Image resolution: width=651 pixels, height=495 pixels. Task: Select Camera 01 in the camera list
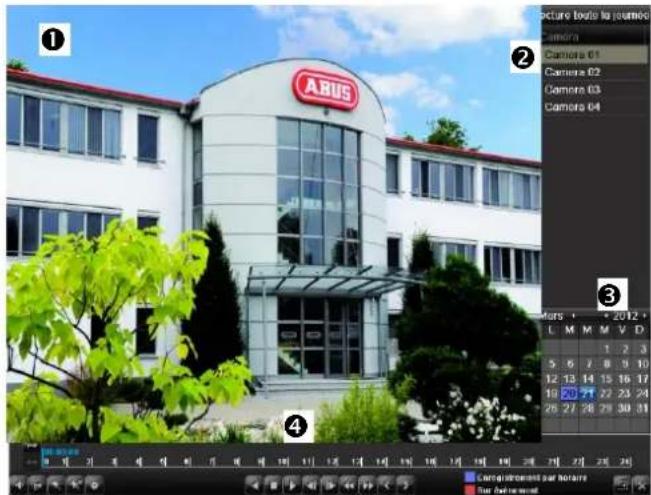click(x=595, y=55)
